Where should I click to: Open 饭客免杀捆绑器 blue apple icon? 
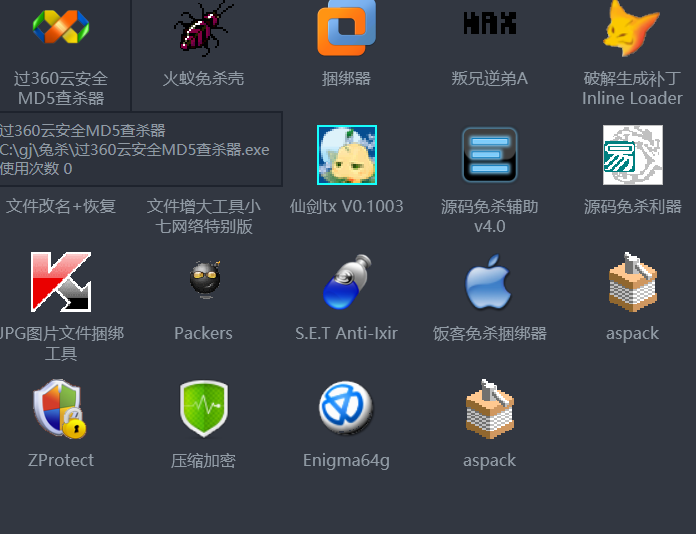click(488, 281)
